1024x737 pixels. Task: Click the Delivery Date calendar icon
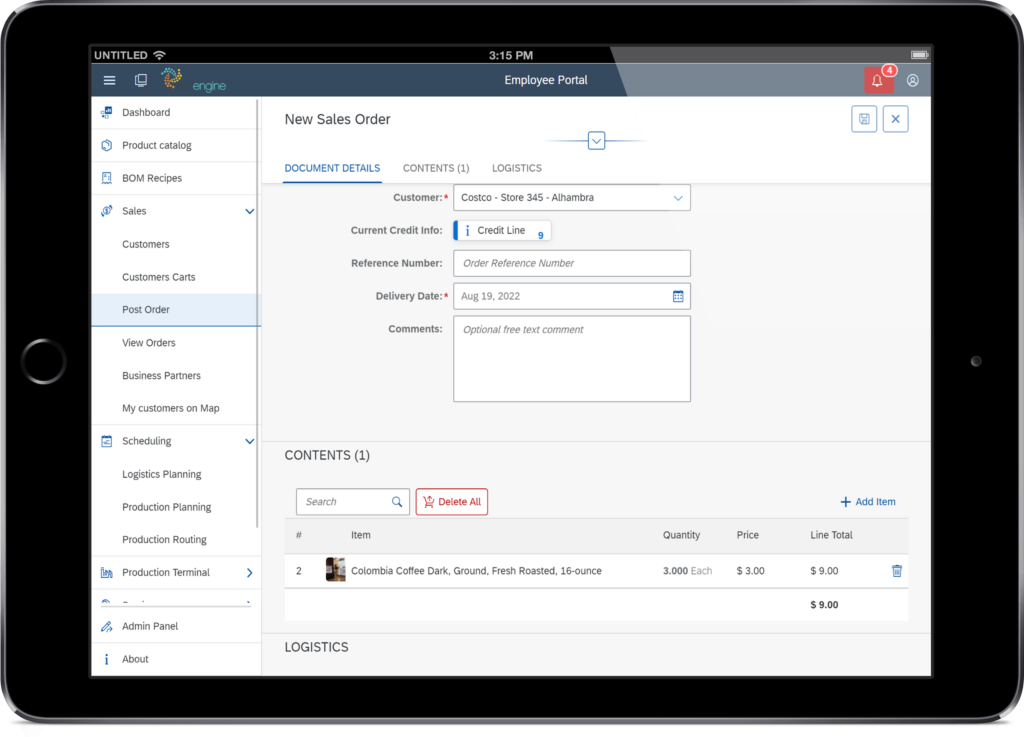tap(679, 296)
